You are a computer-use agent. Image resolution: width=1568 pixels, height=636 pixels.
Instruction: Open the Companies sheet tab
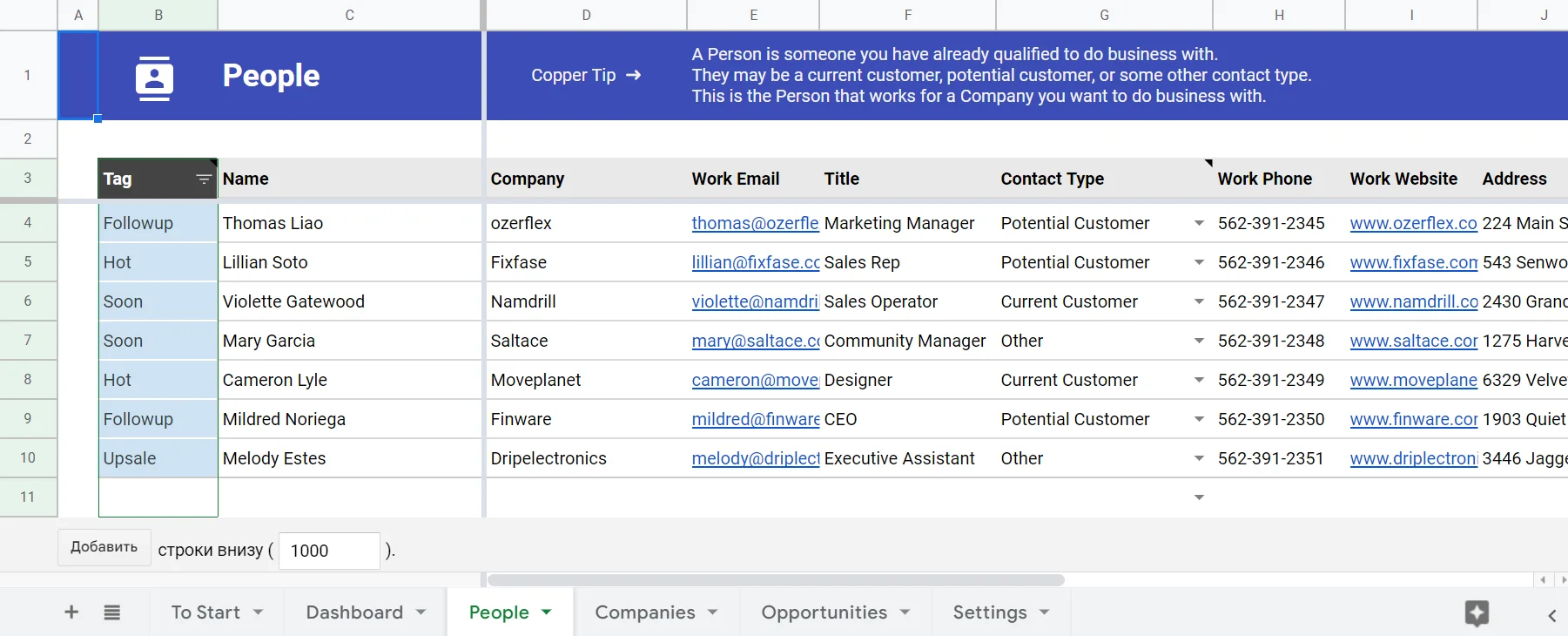(x=644, y=612)
